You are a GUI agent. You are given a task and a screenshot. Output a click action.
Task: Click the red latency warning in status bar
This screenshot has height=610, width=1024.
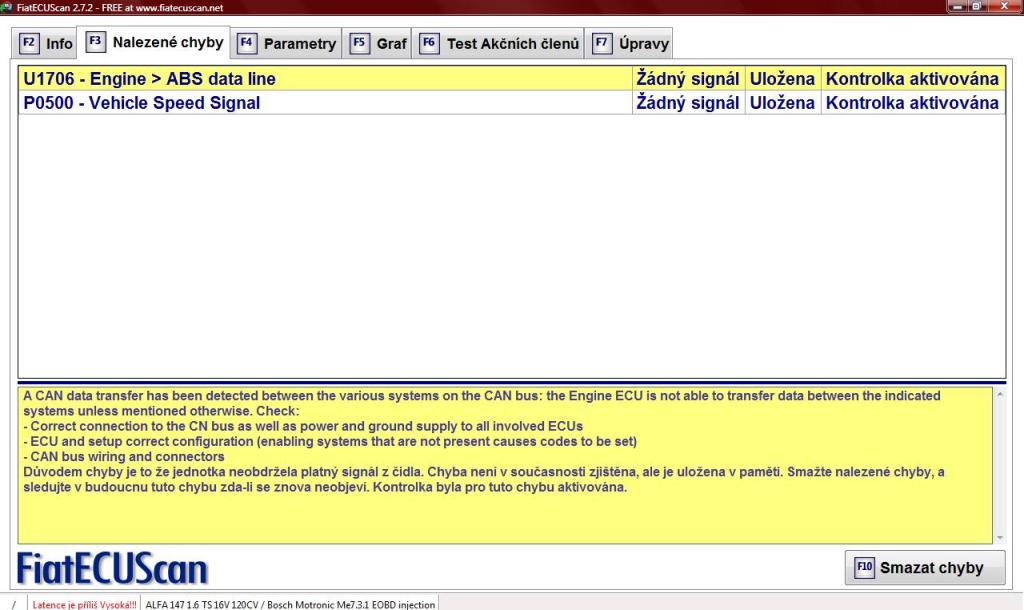(x=84, y=604)
